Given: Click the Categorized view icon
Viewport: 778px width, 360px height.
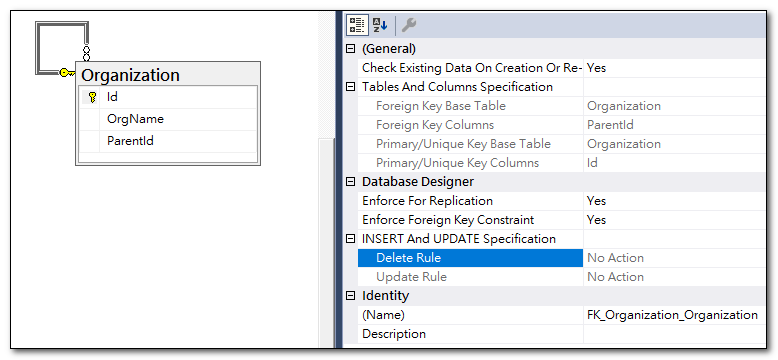Looking at the screenshot, I should (357, 25).
